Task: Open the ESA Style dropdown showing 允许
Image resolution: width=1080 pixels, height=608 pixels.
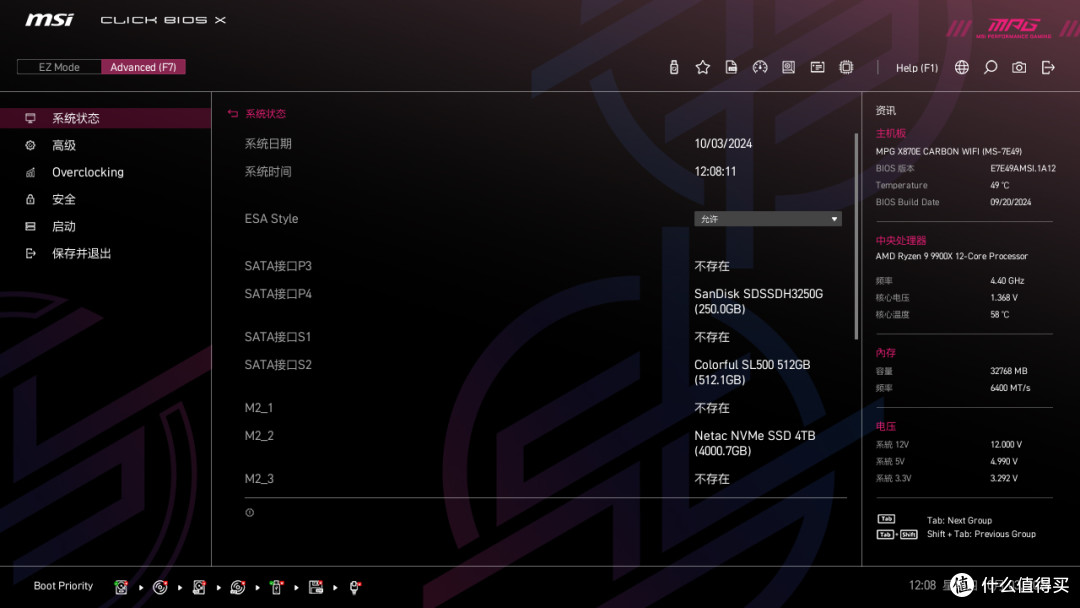Action: [767, 219]
